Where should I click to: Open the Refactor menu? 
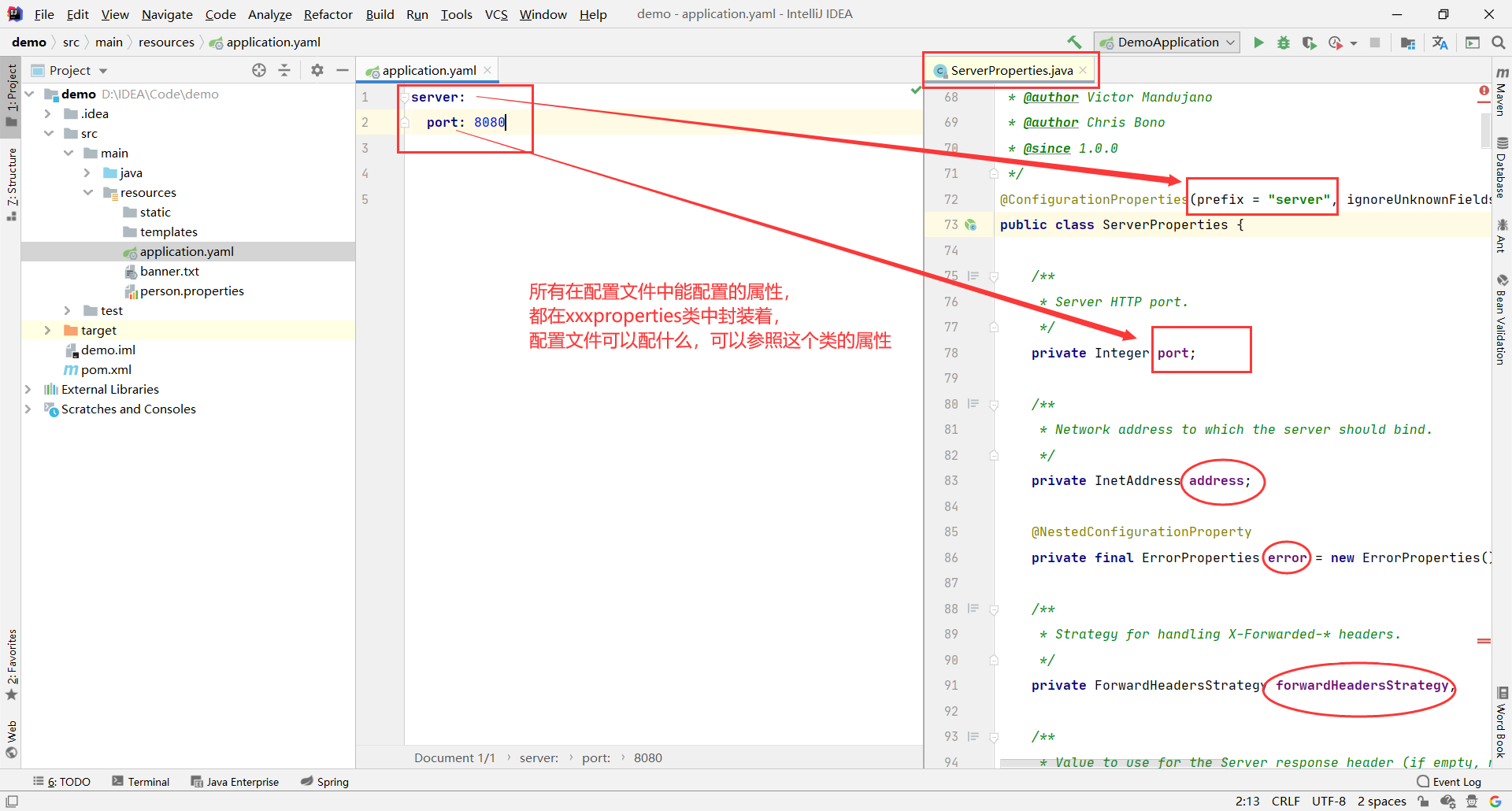pyautogui.click(x=328, y=13)
